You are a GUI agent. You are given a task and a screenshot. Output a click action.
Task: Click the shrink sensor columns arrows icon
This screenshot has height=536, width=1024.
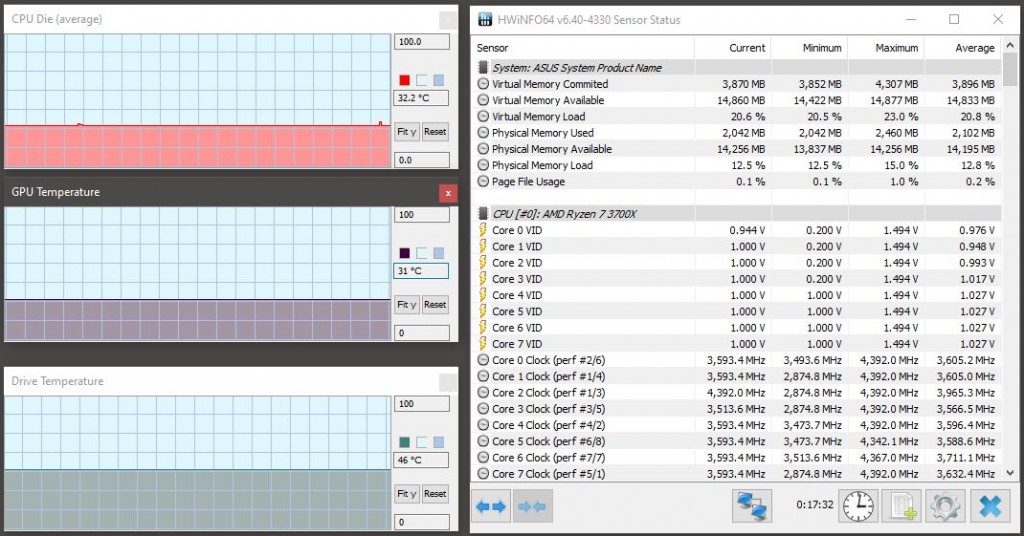click(533, 506)
